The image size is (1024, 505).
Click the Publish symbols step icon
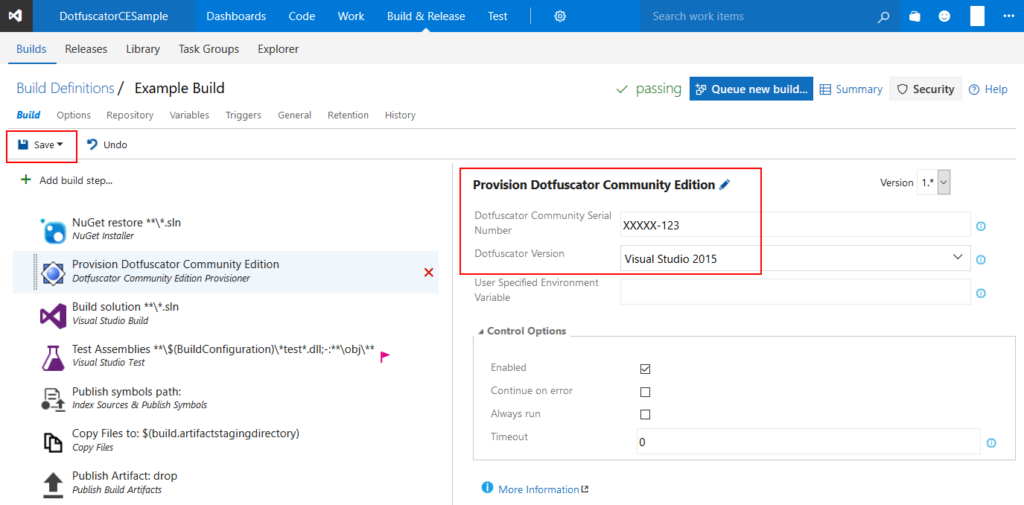coord(52,399)
